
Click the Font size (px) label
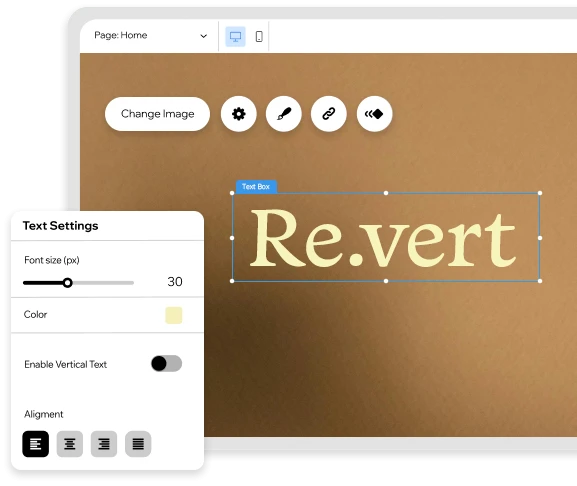tap(52, 260)
